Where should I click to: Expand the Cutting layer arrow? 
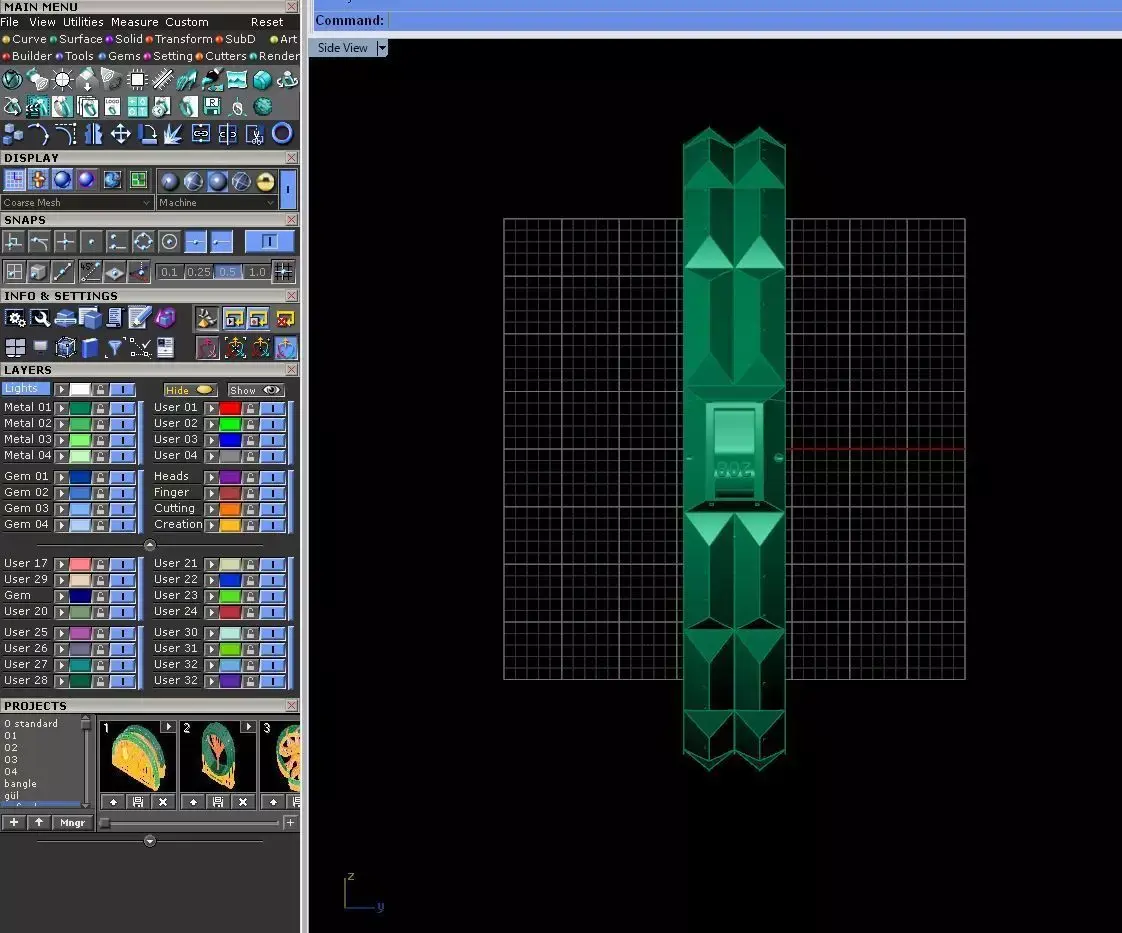[212, 509]
